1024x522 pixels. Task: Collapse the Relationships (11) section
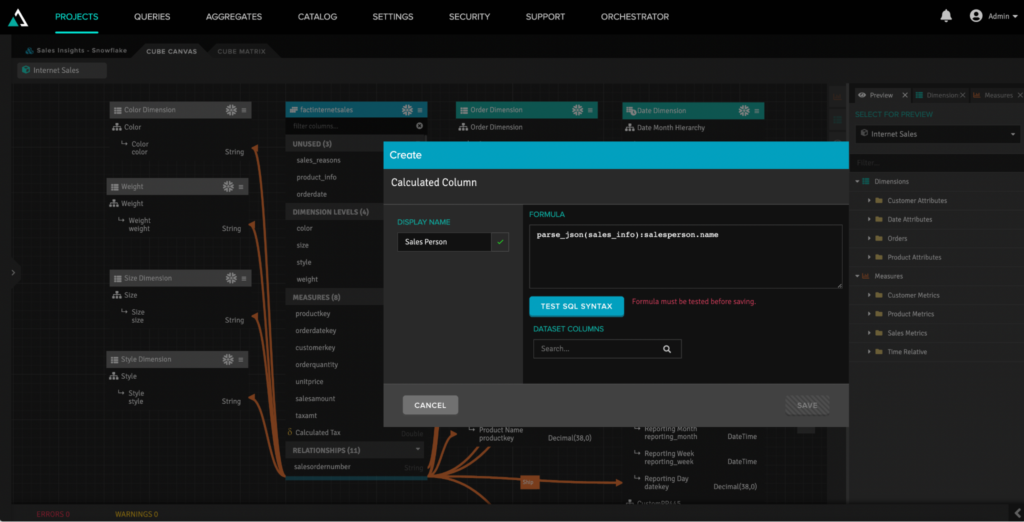tap(418, 450)
